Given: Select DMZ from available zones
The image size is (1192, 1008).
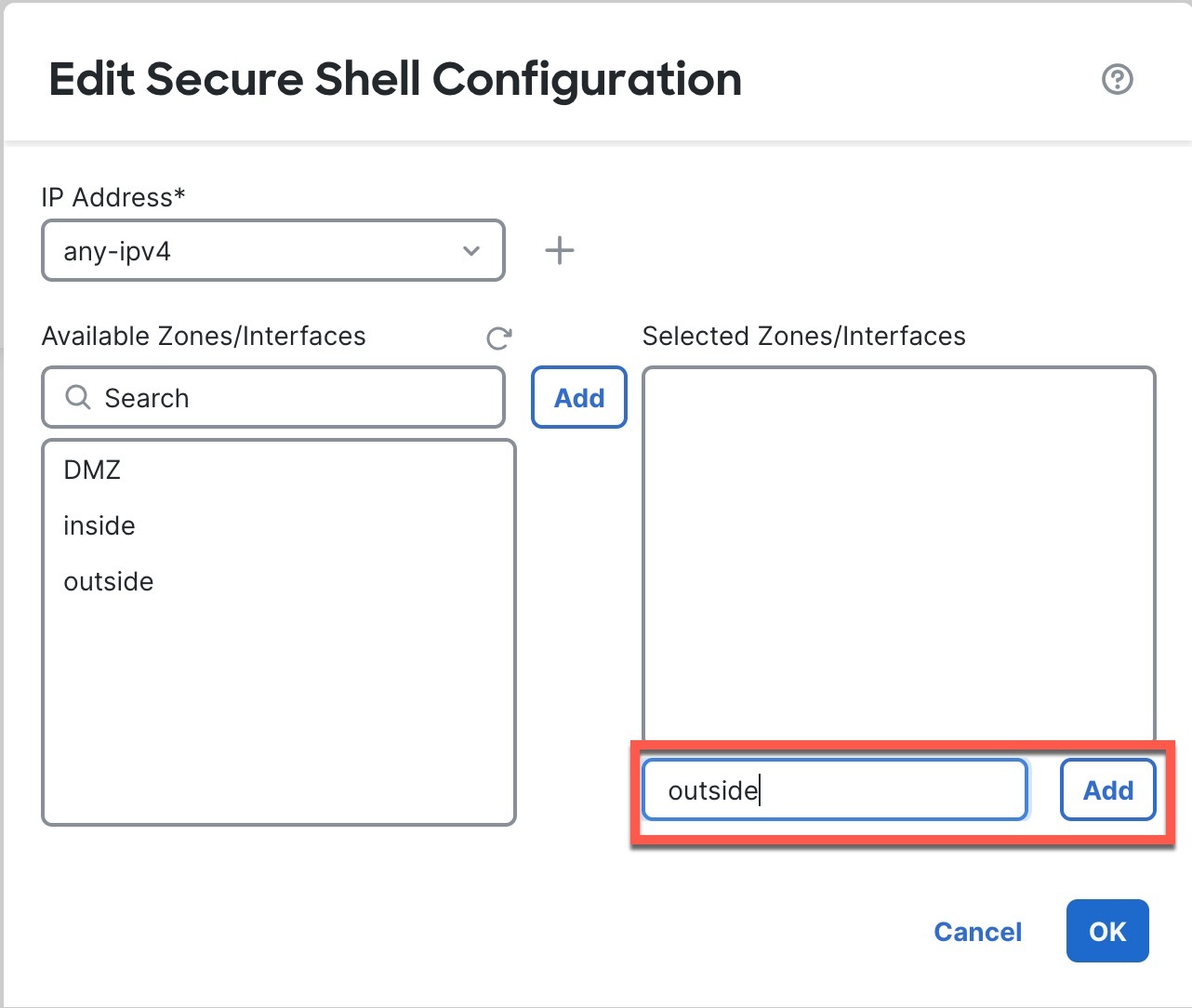Looking at the screenshot, I should [92, 470].
